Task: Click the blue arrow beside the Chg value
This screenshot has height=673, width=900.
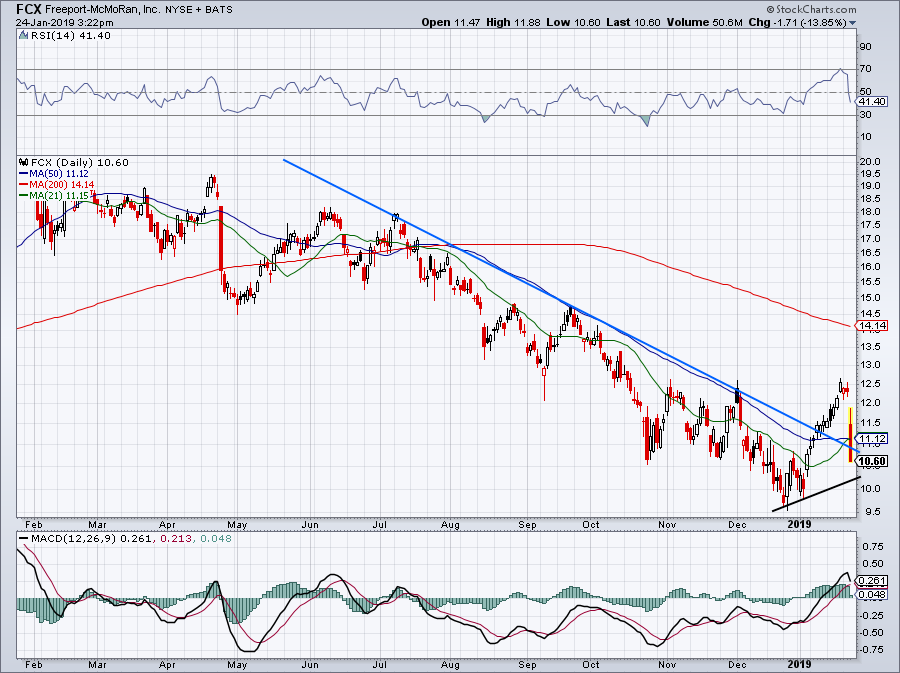Action: (x=852, y=23)
